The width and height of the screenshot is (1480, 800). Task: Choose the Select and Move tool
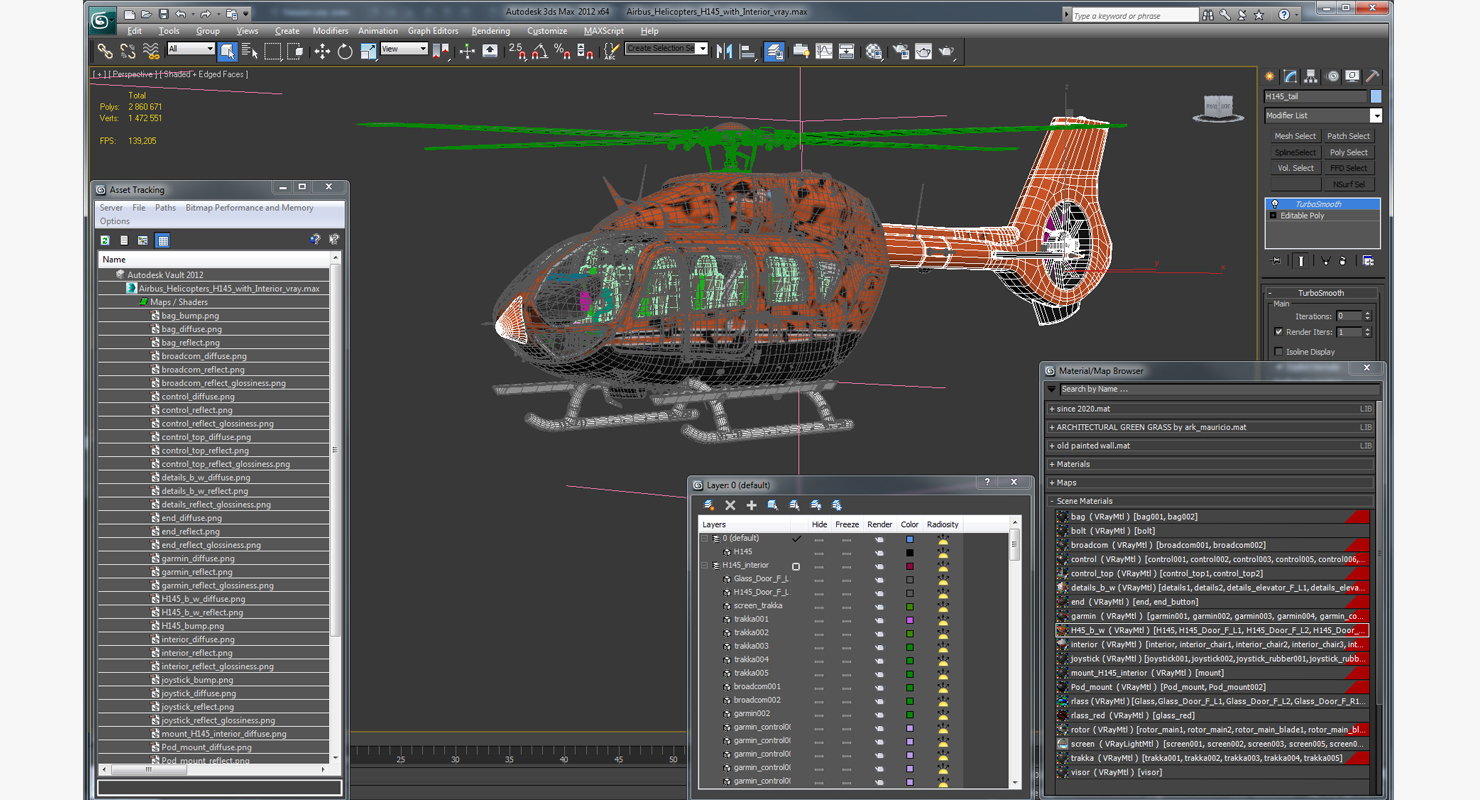tap(321, 50)
